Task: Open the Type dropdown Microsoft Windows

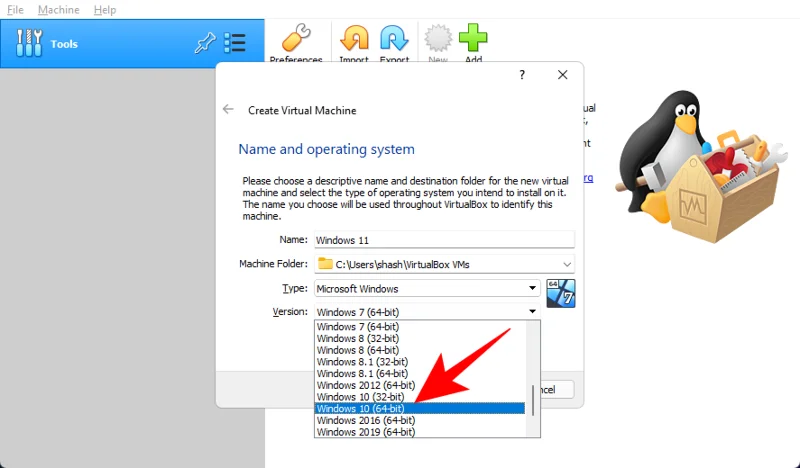Action: 427,288
